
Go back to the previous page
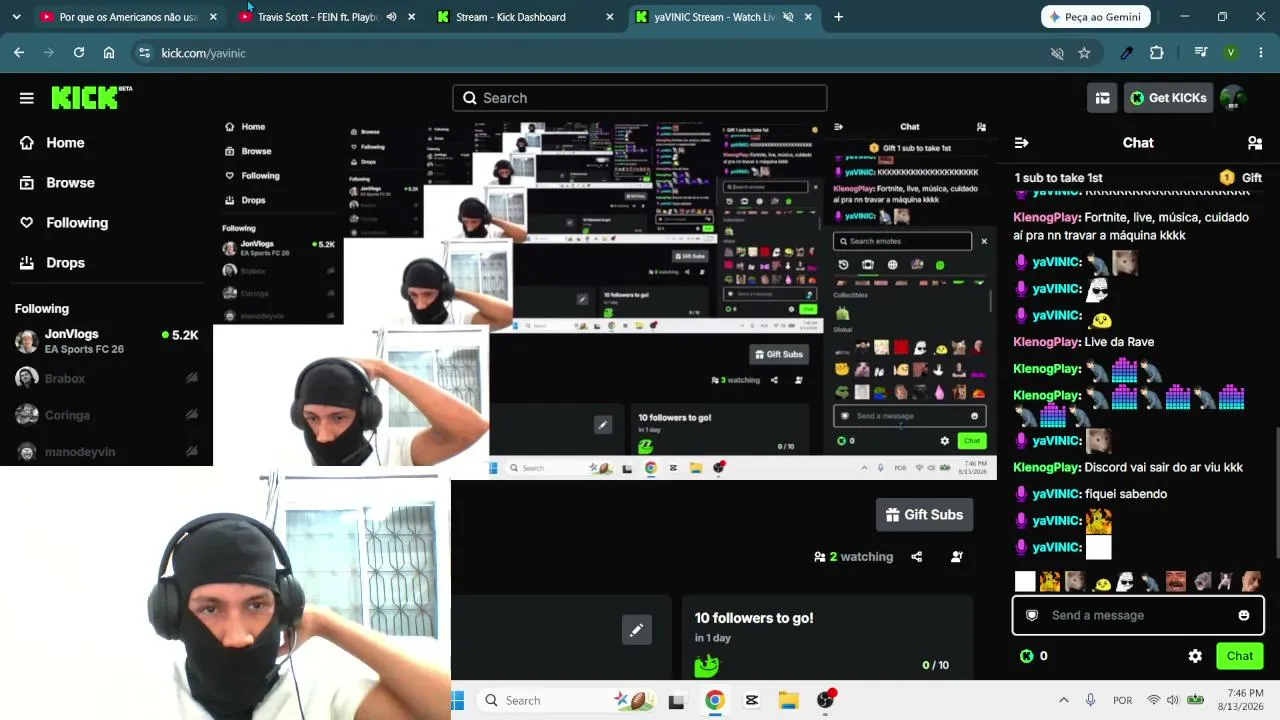click(x=19, y=53)
